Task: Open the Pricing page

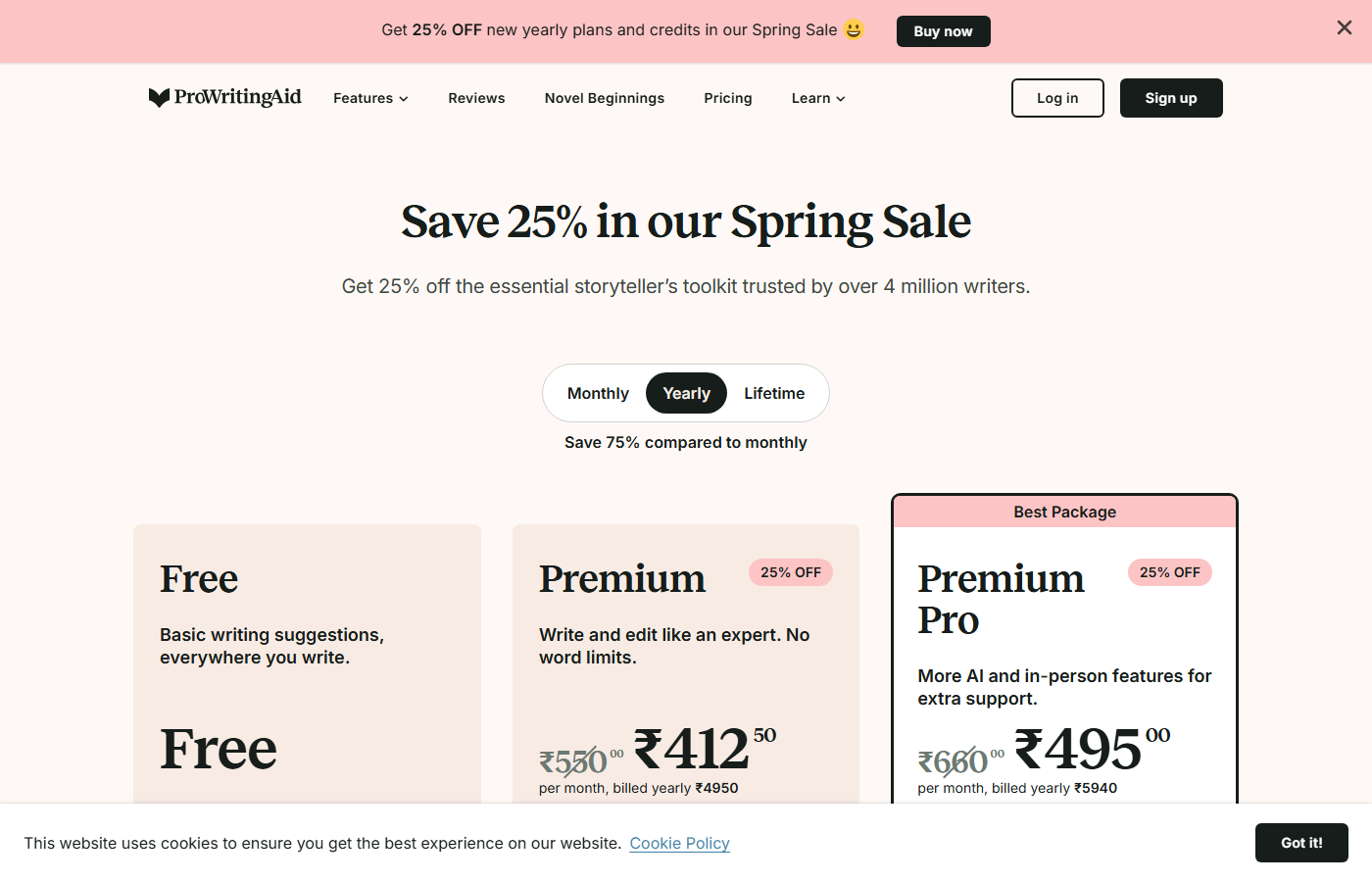Action: [x=728, y=98]
